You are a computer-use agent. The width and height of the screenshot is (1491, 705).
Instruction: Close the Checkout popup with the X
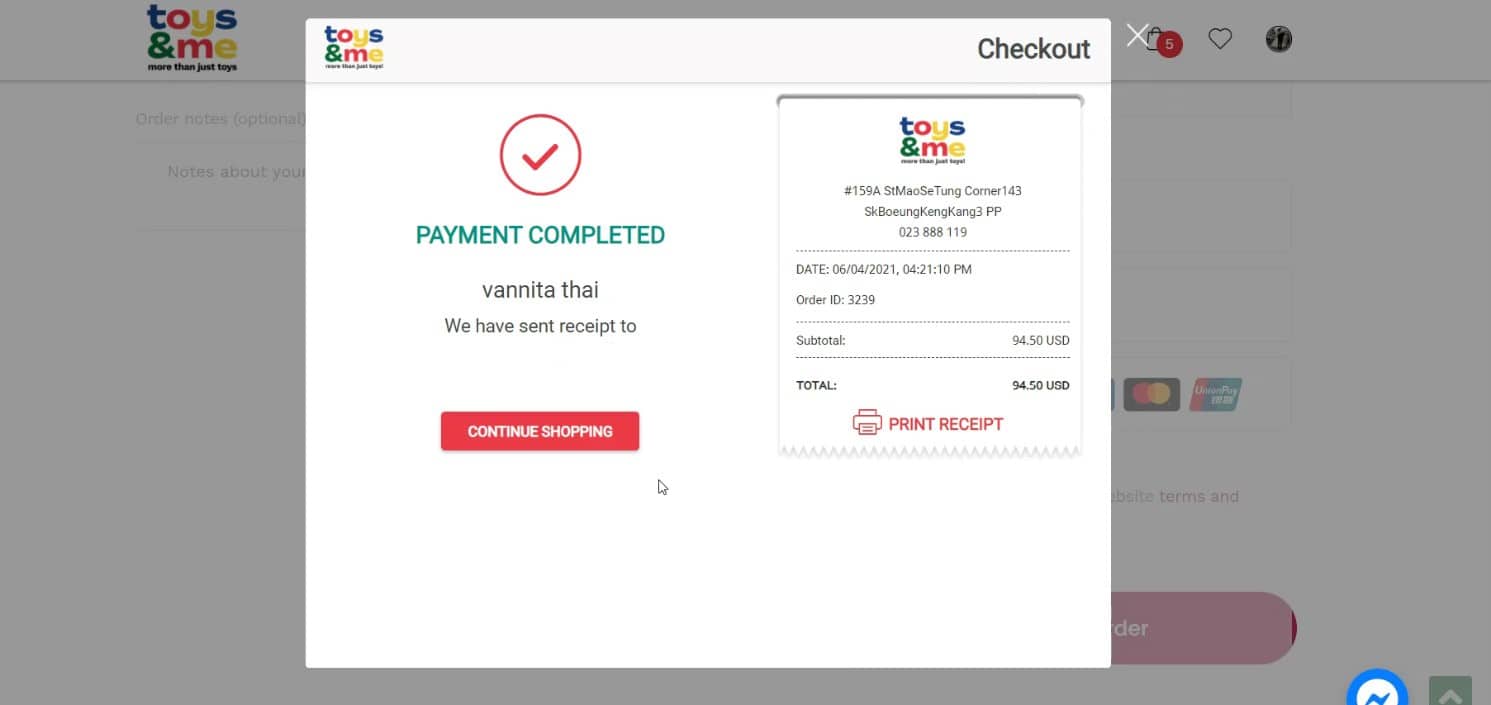(x=1137, y=36)
